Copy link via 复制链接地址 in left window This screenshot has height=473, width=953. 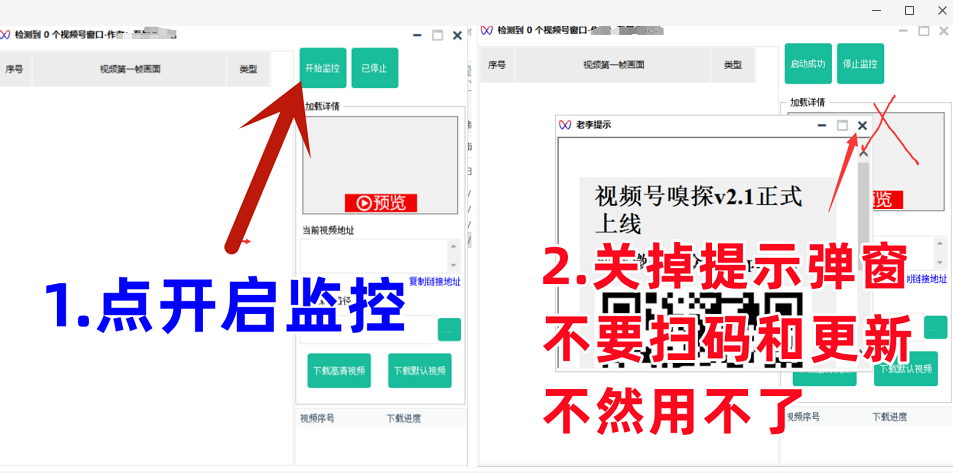[x=435, y=281]
